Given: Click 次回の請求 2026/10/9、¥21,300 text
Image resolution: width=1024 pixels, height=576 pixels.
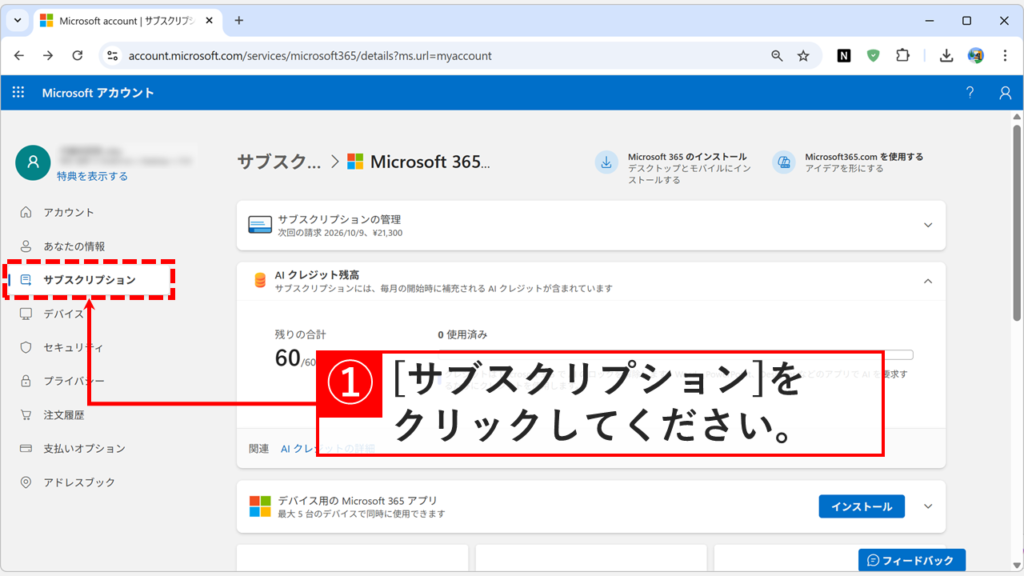Looking at the screenshot, I should click(340, 232).
